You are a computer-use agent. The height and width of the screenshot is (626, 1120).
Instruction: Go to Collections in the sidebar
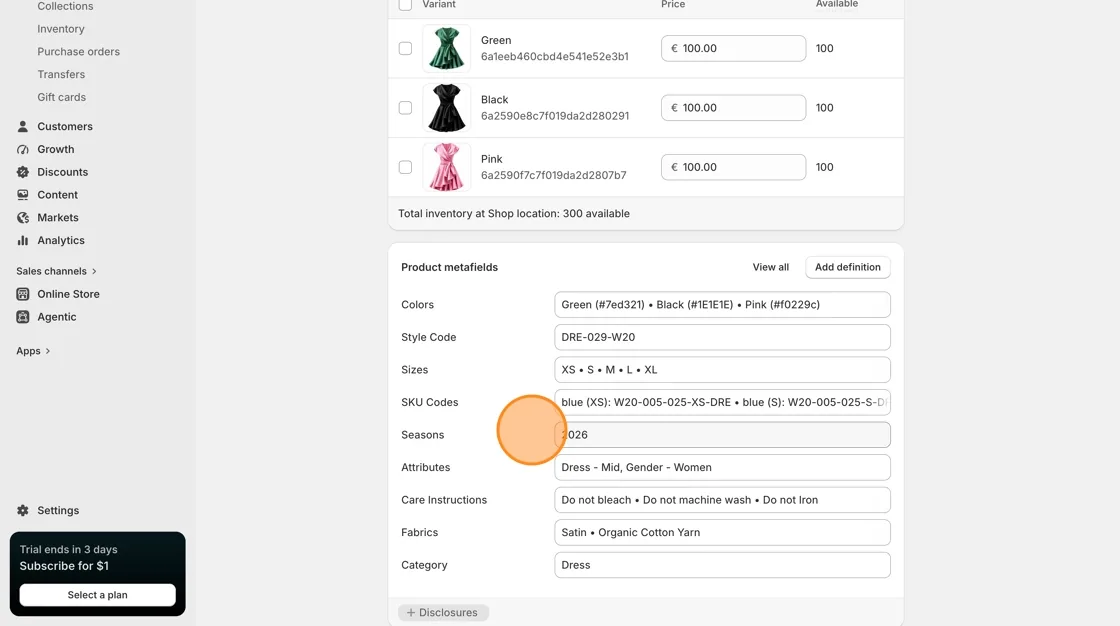65,6
